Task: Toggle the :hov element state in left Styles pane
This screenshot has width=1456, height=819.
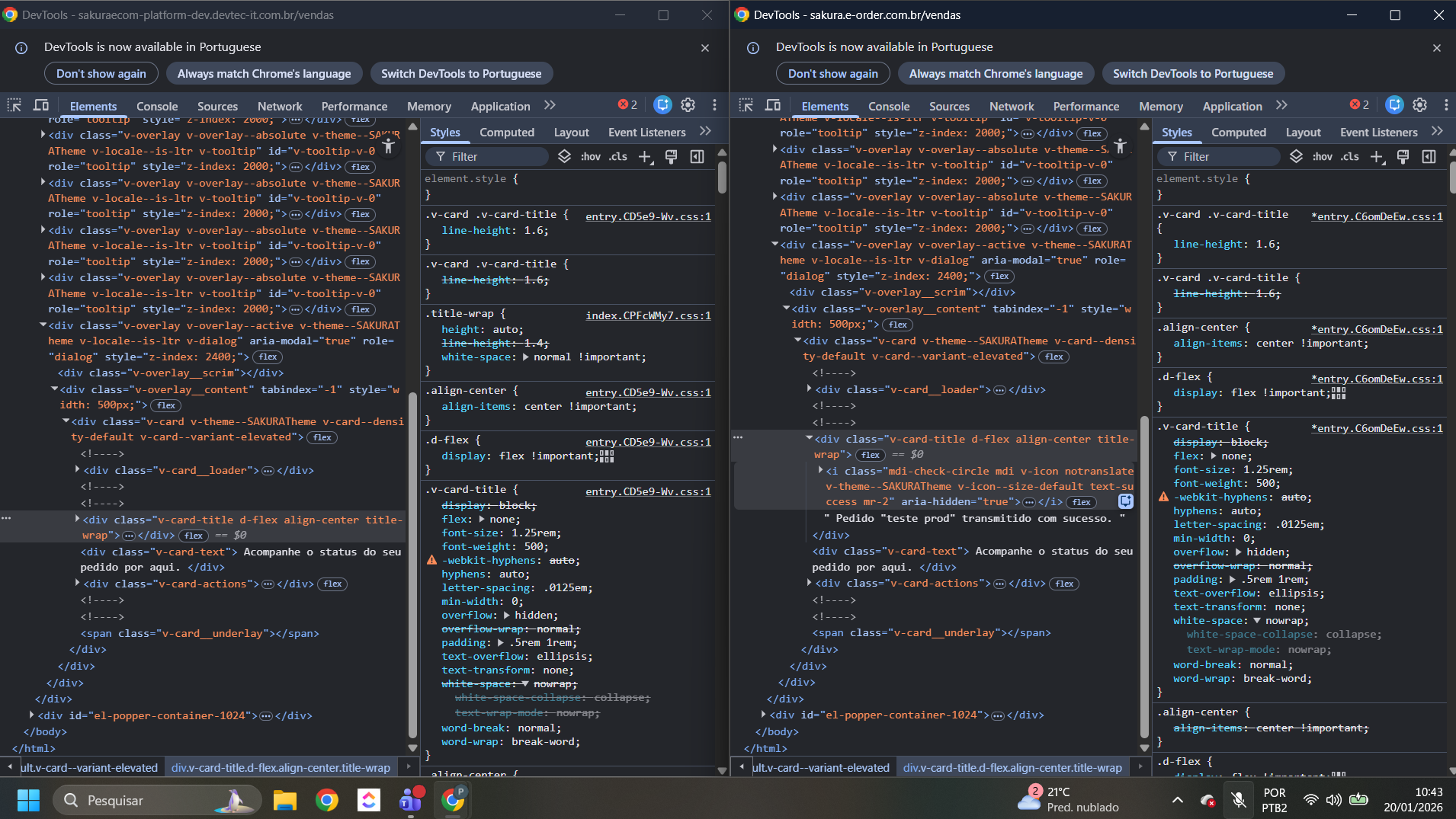Action: pos(590,157)
